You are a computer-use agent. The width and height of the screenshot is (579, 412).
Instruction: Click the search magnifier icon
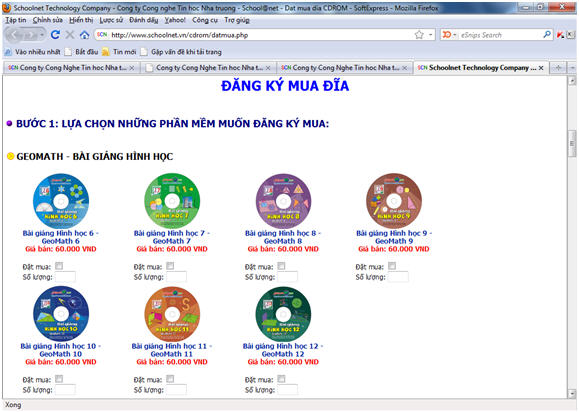pos(547,35)
